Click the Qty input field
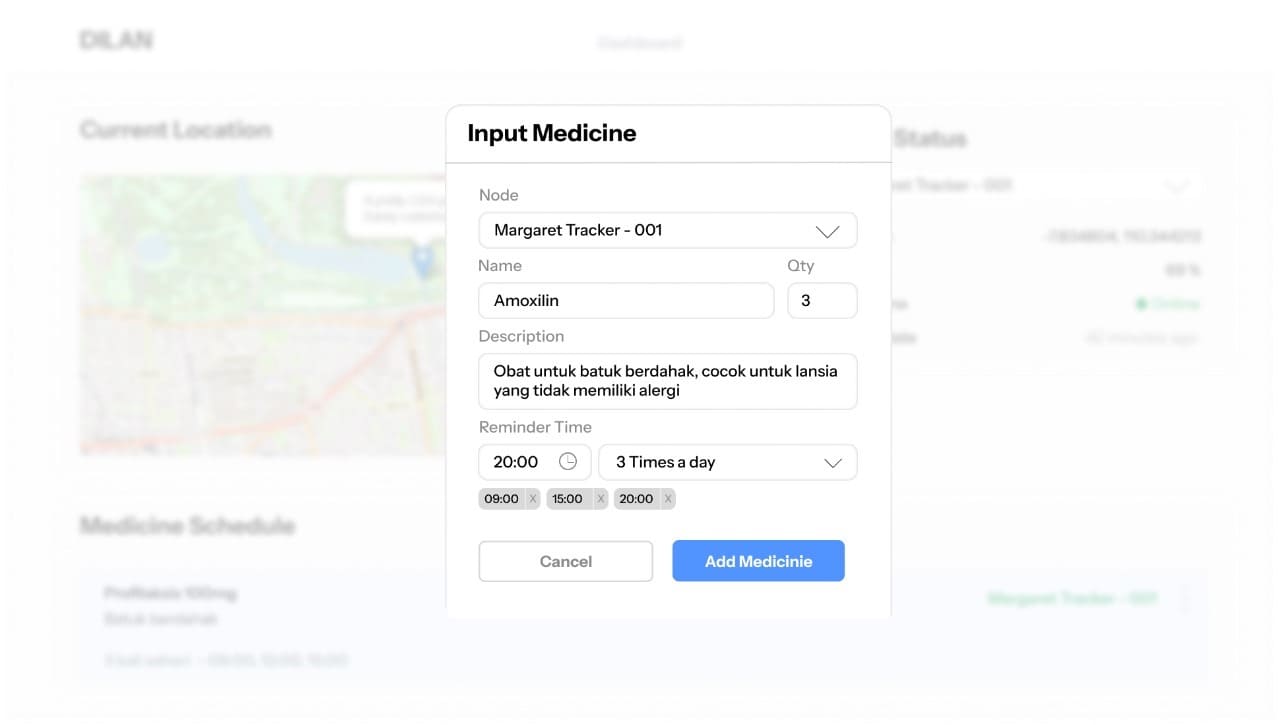The width and height of the screenshot is (1280, 725). click(822, 301)
